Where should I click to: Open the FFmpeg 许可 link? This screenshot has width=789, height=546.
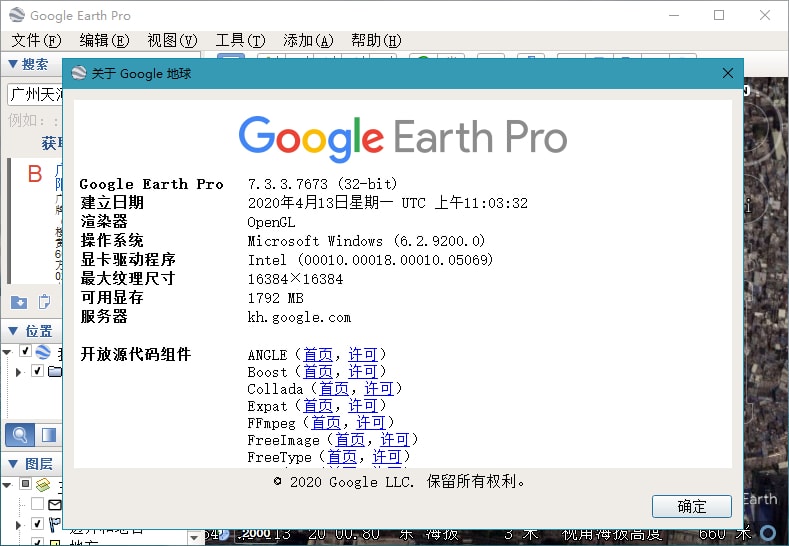coord(371,423)
